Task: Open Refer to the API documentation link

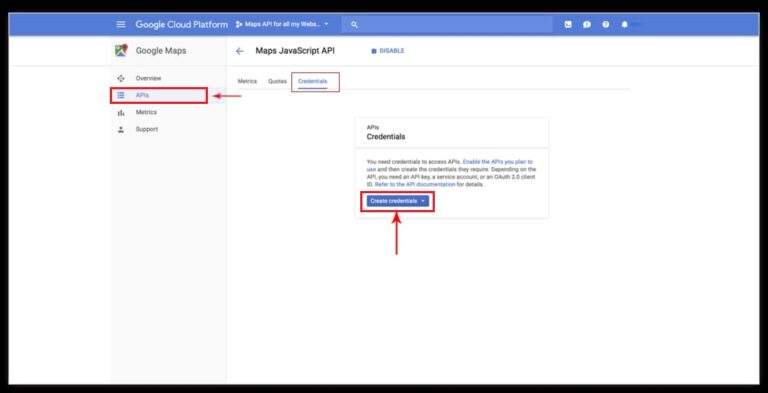Action: (x=415, y=185)
